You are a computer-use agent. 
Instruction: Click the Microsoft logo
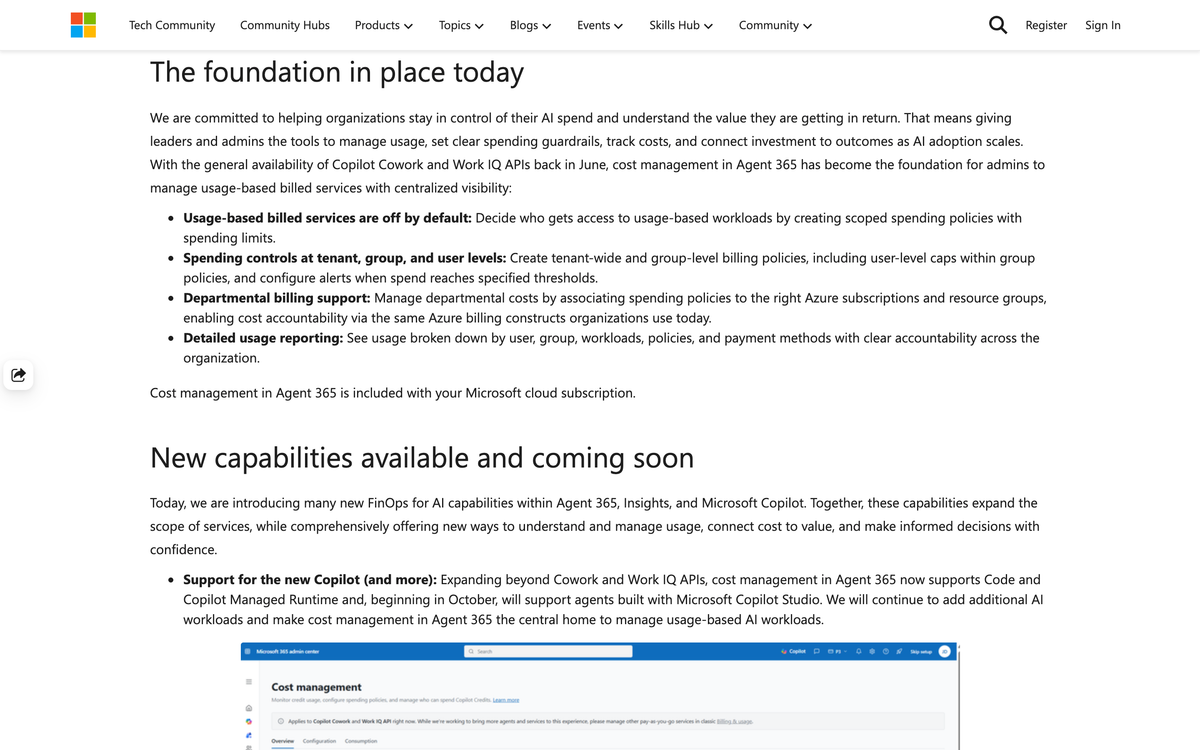84,25
